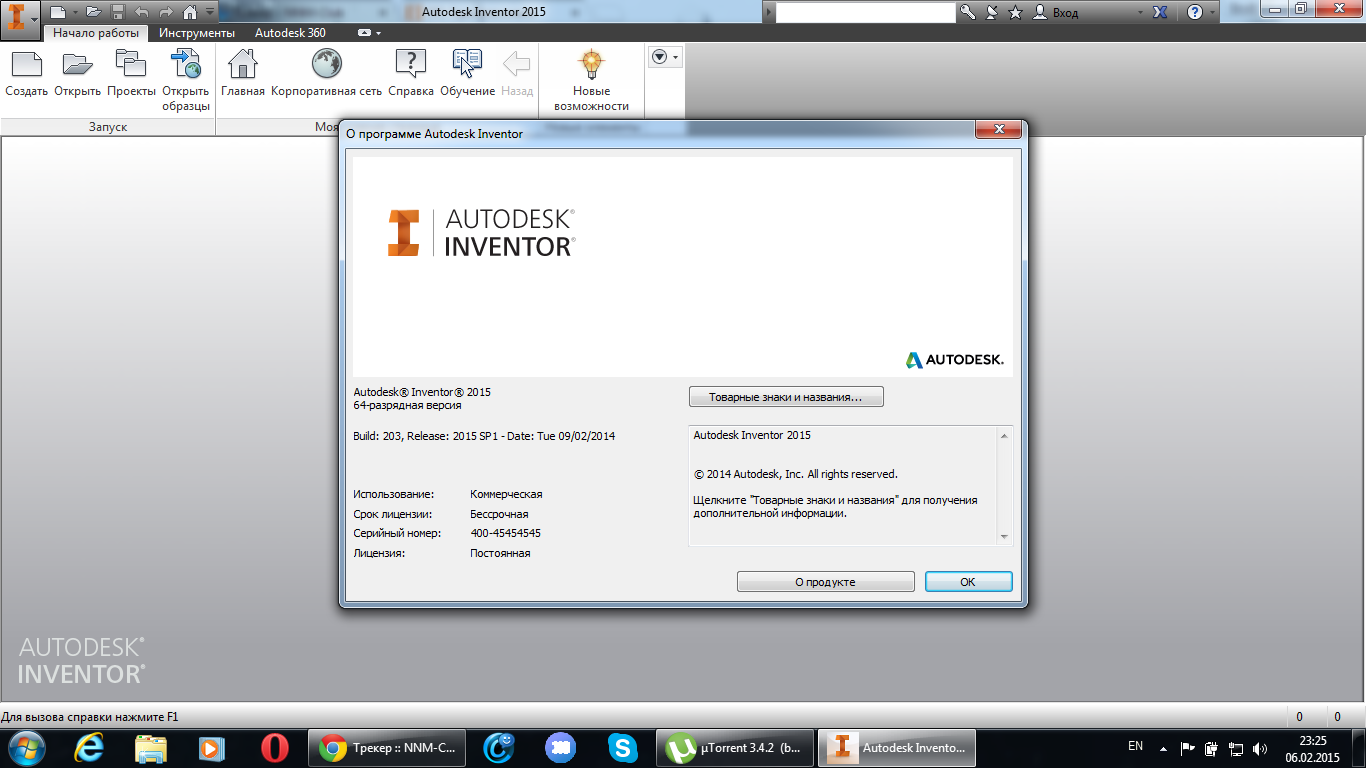Switch to the Autodesk 360 tab
Viewport: 1366px width, 768px height.
290,33
